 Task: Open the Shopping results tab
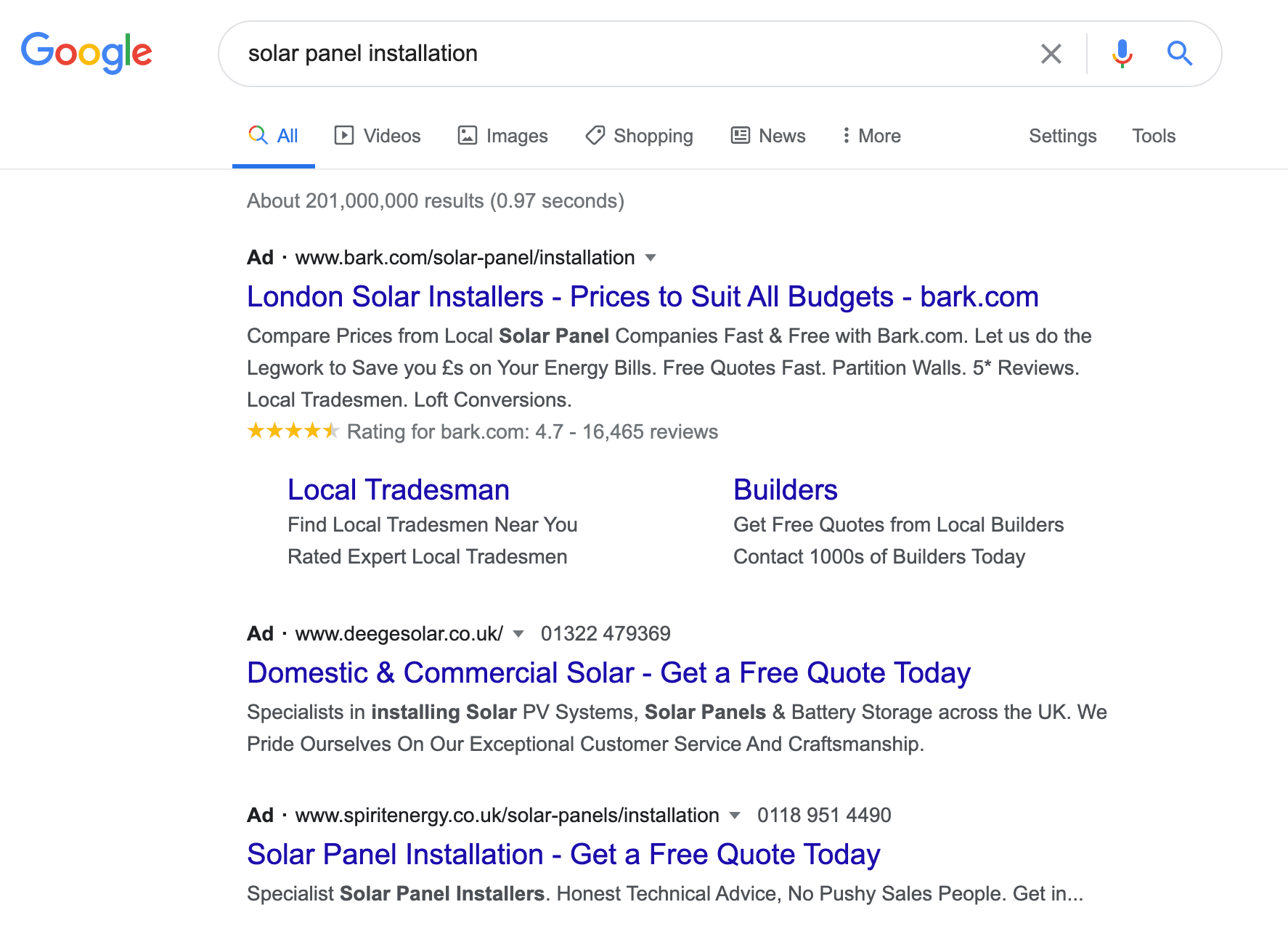[x=639, y=136]
